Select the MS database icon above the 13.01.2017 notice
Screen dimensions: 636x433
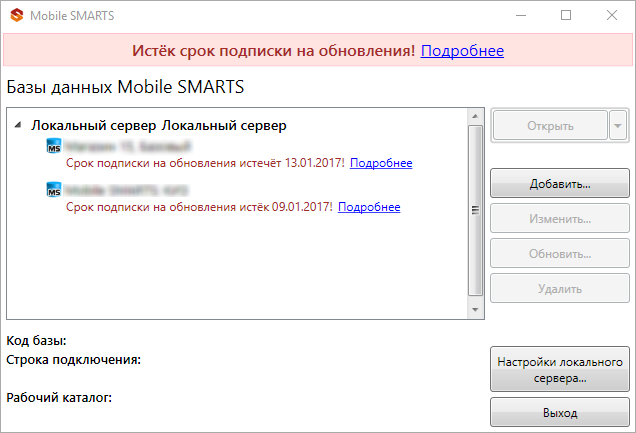[x=54, y=146]
